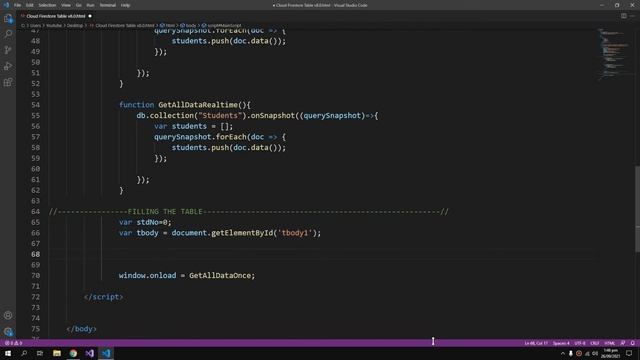Viewport: 640px width, 360px height.
Task: Open the Explorer view in activity bar
Action: [8, 18]
